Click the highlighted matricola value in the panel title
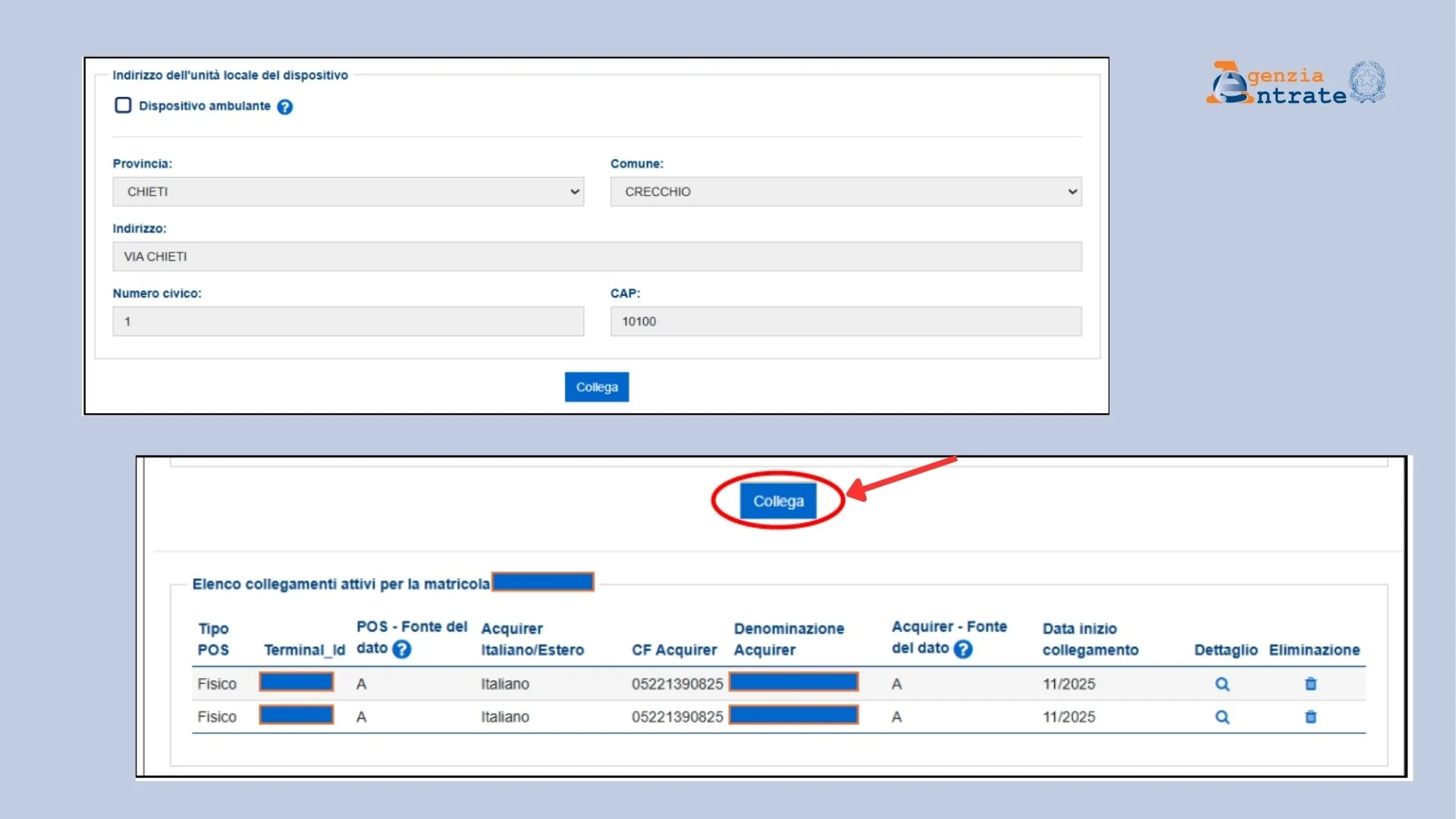1456x819 pixels. click(543, 582)
